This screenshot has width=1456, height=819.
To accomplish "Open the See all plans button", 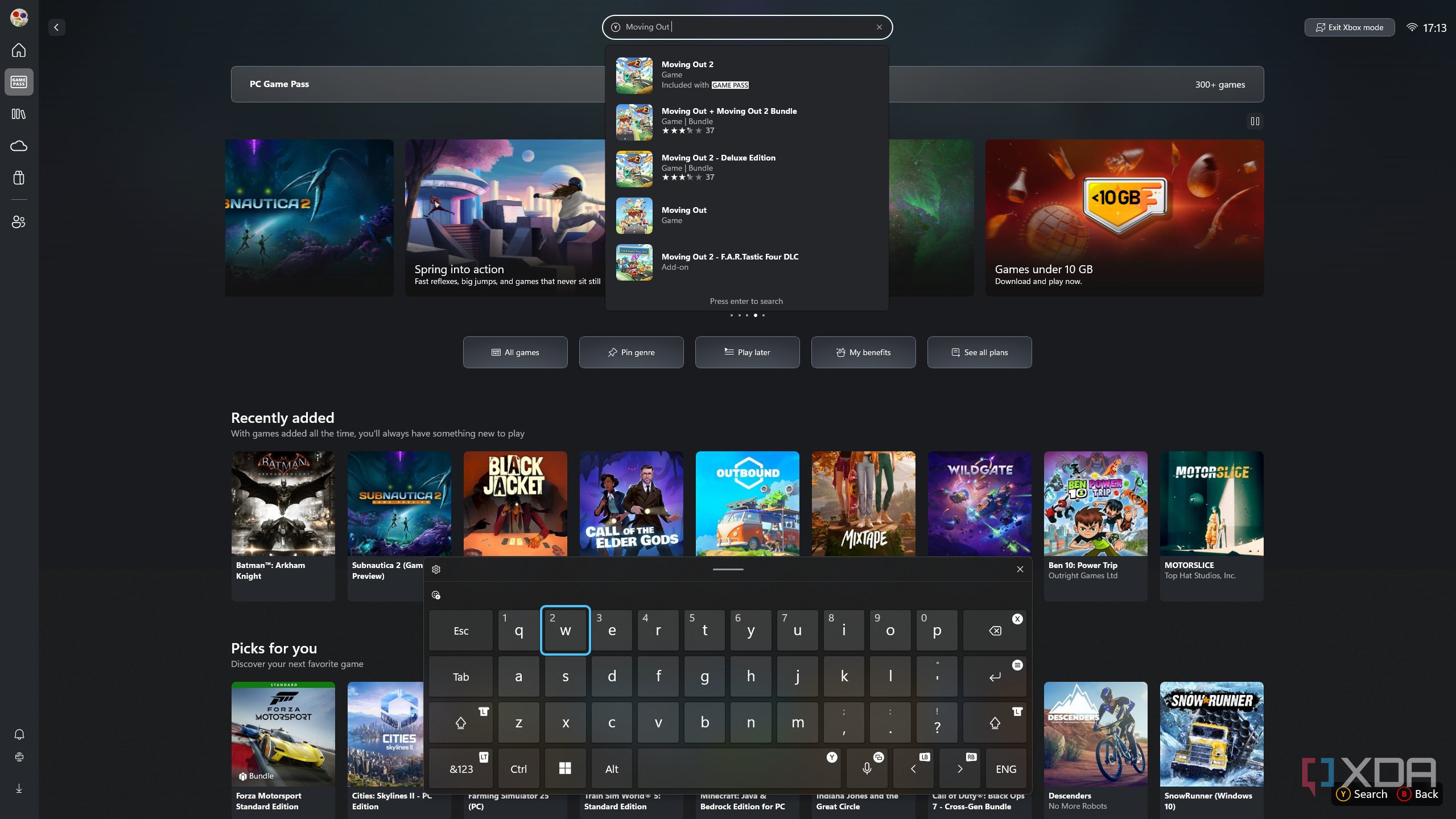I will tap(979, 352).
